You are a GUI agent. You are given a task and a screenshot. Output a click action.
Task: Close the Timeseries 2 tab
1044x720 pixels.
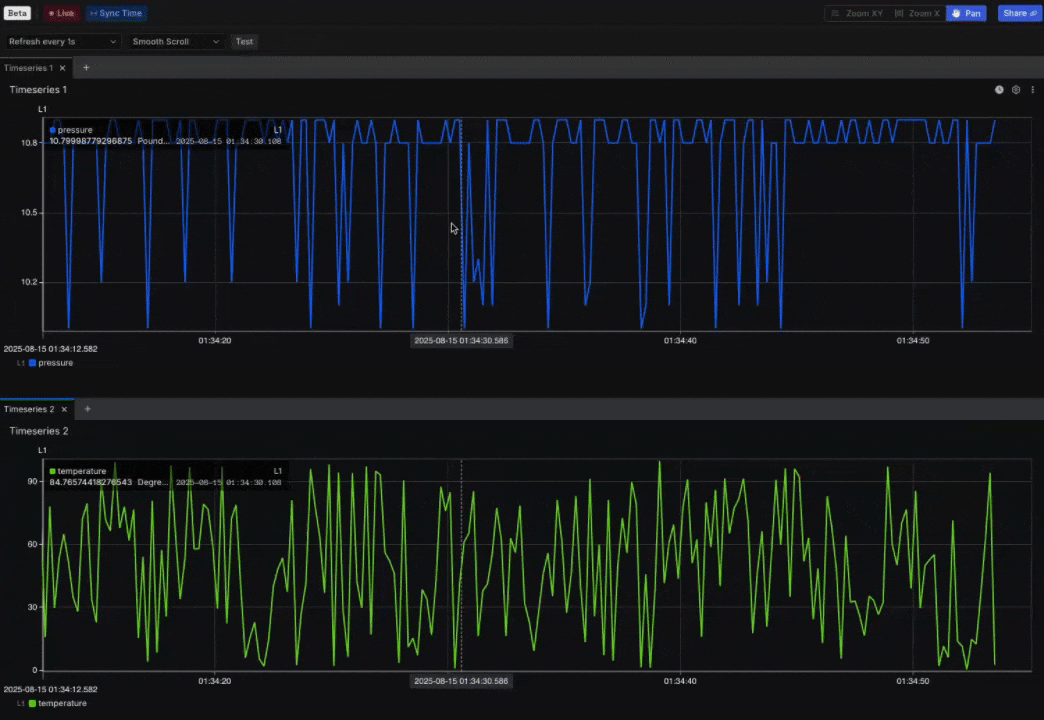click(65, 409)
